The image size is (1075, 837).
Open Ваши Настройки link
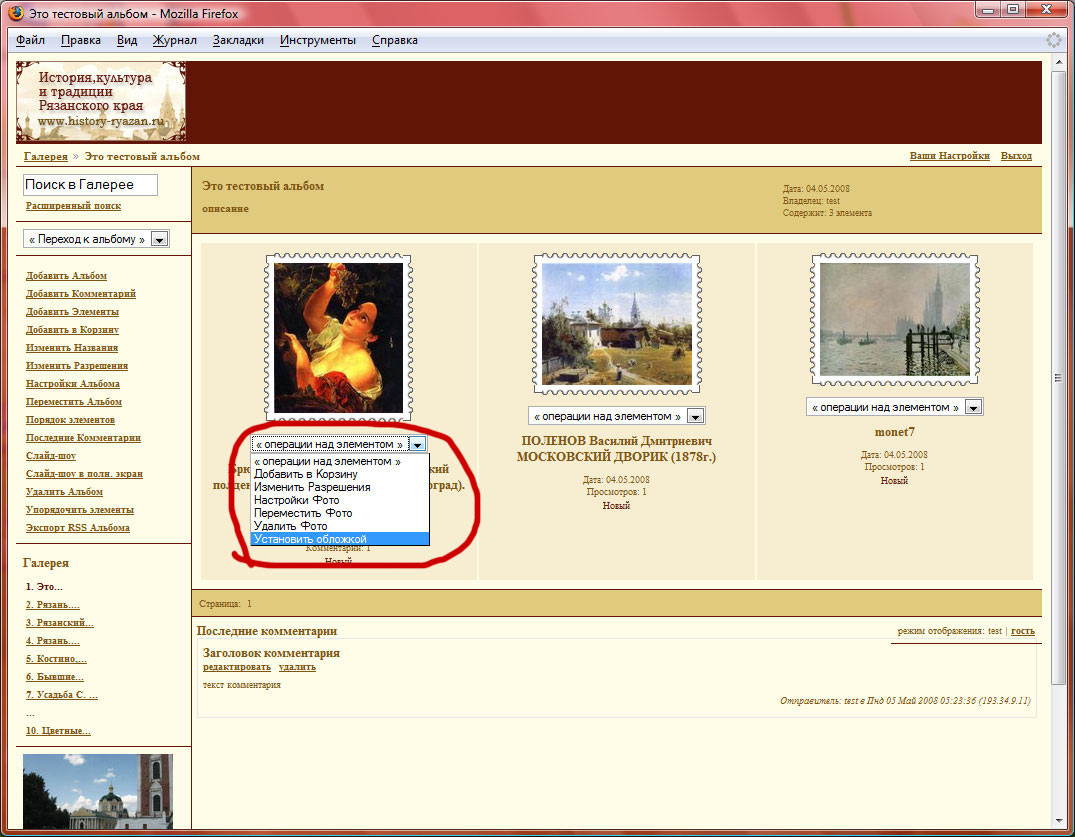pyautogui.click(x=950, y=156)
